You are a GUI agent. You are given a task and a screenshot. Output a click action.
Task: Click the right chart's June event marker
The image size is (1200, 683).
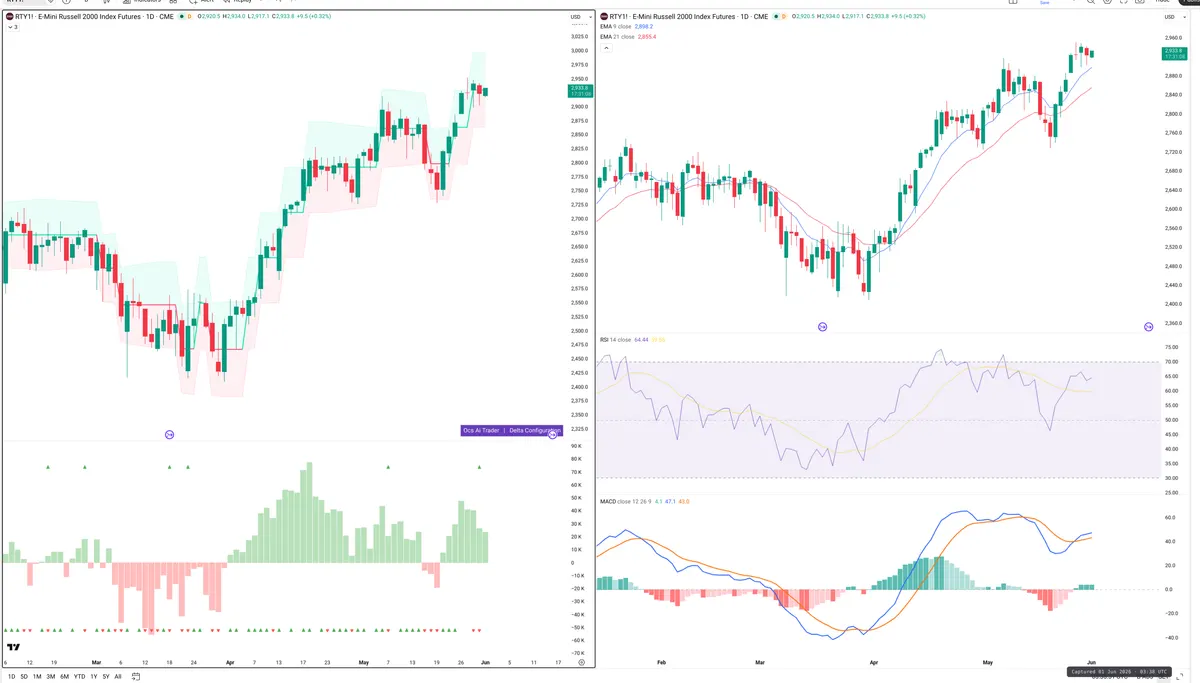1148,326
